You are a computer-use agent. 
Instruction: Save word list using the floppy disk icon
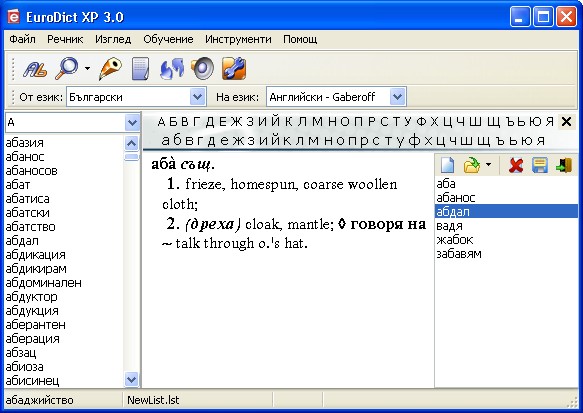[539, 165]
